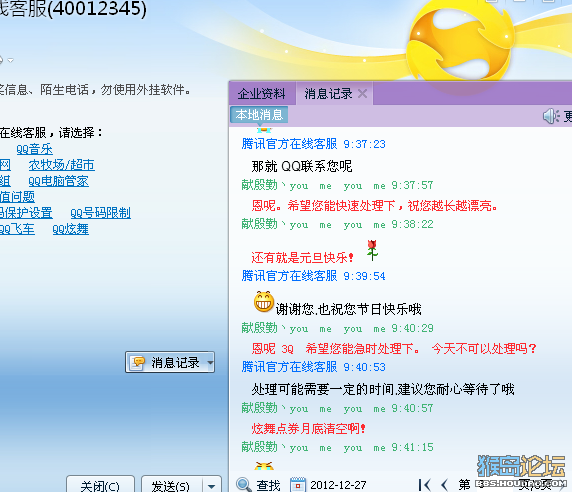Image resolution: width=572 pixels, height=492 pixels.
Task: Open the QQ飞车 link
Action: pos(17,229)
